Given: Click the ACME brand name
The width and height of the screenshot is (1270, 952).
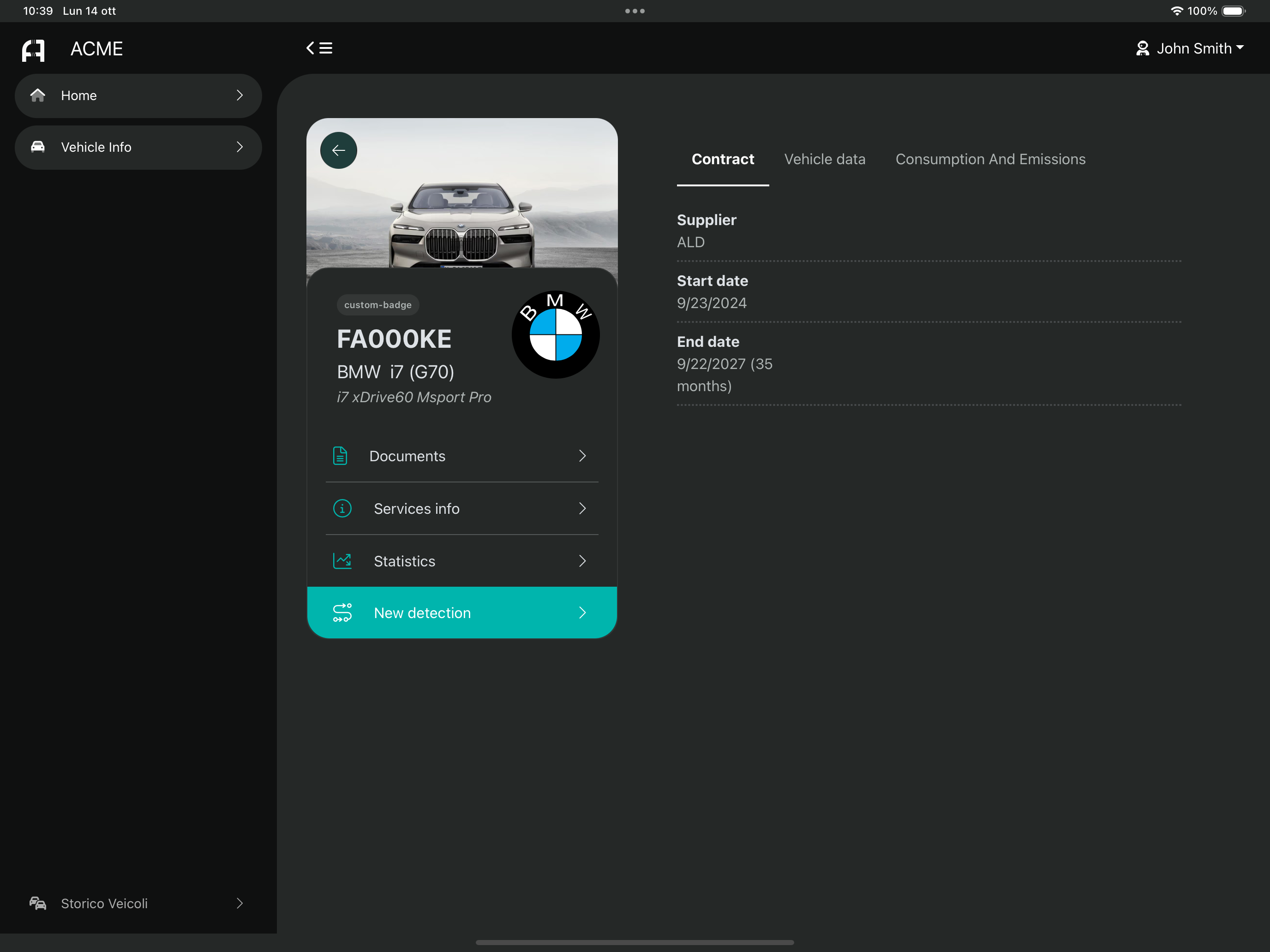Looking at the screenshot, I should point(96,49).
